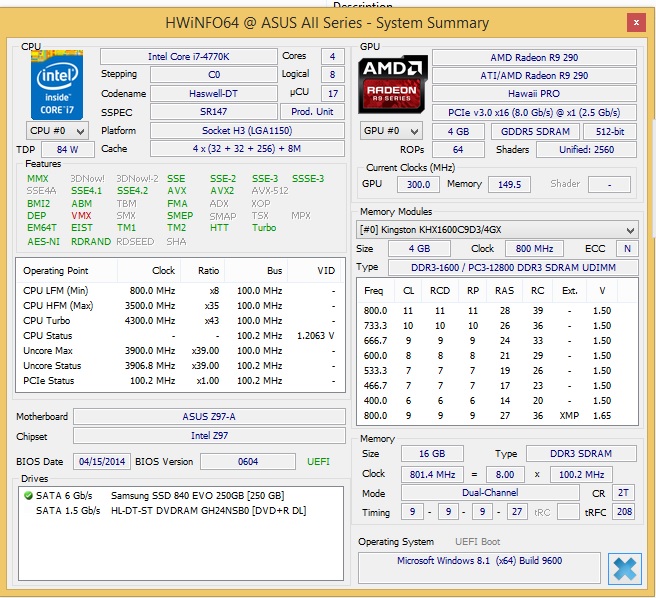The height and width of the screenshot is (598, 656).
Task: Click the 512-bit bus width field
Action: coord(610,131)
